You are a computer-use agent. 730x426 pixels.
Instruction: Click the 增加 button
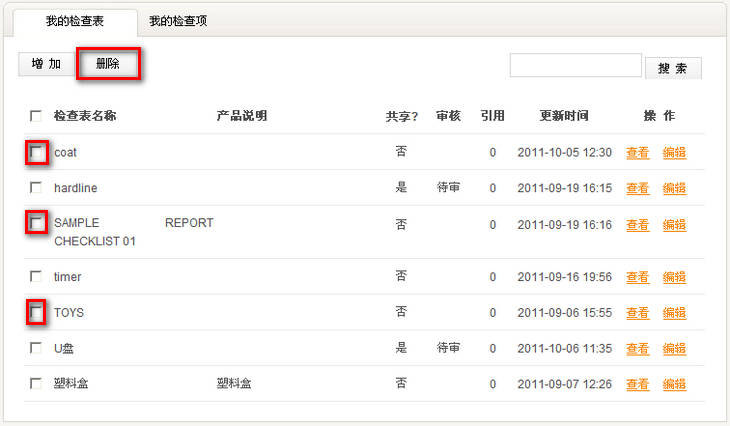[x=46, y=64]
